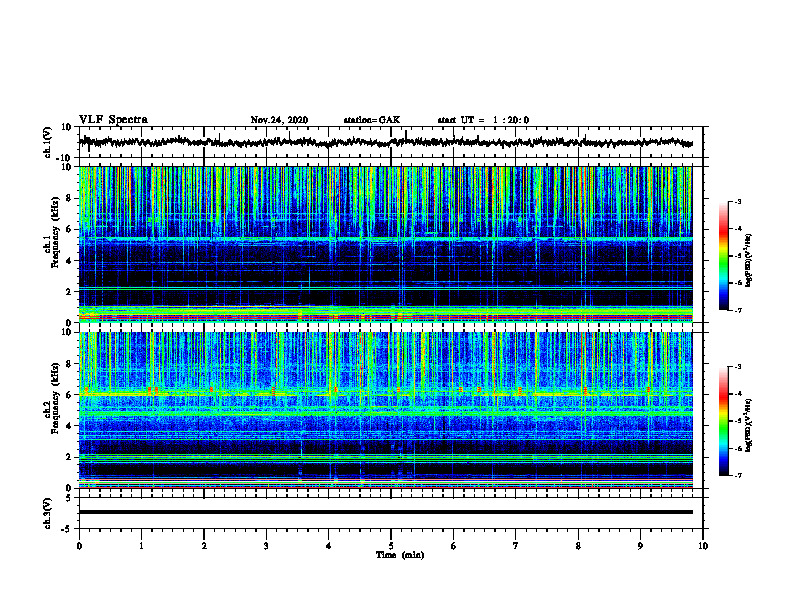Screen dimensions: 792x612
Task: Click the "2" kHz tick of ch.2 spectrogram
Action: [x=69, y=457]
